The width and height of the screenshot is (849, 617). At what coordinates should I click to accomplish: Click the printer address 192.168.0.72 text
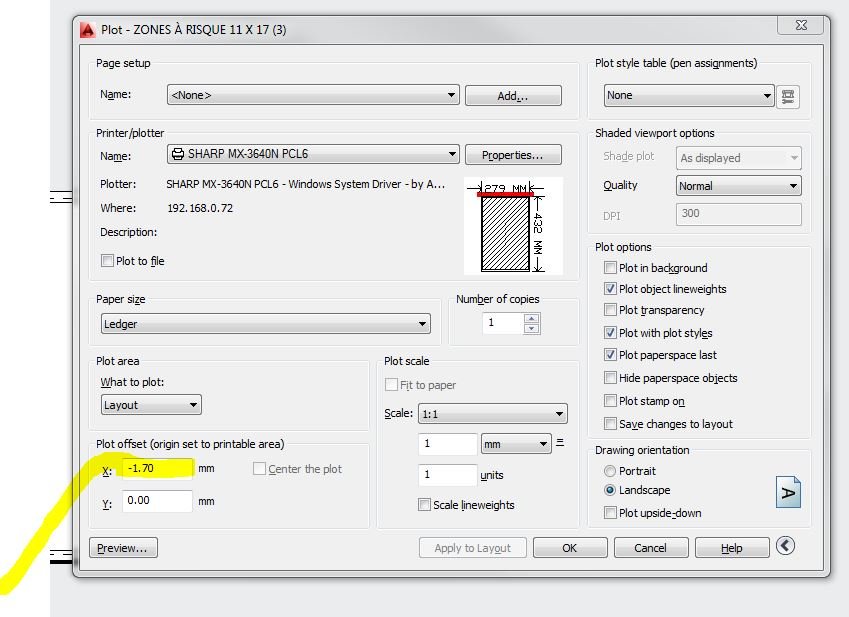click(x=200, y=208)
